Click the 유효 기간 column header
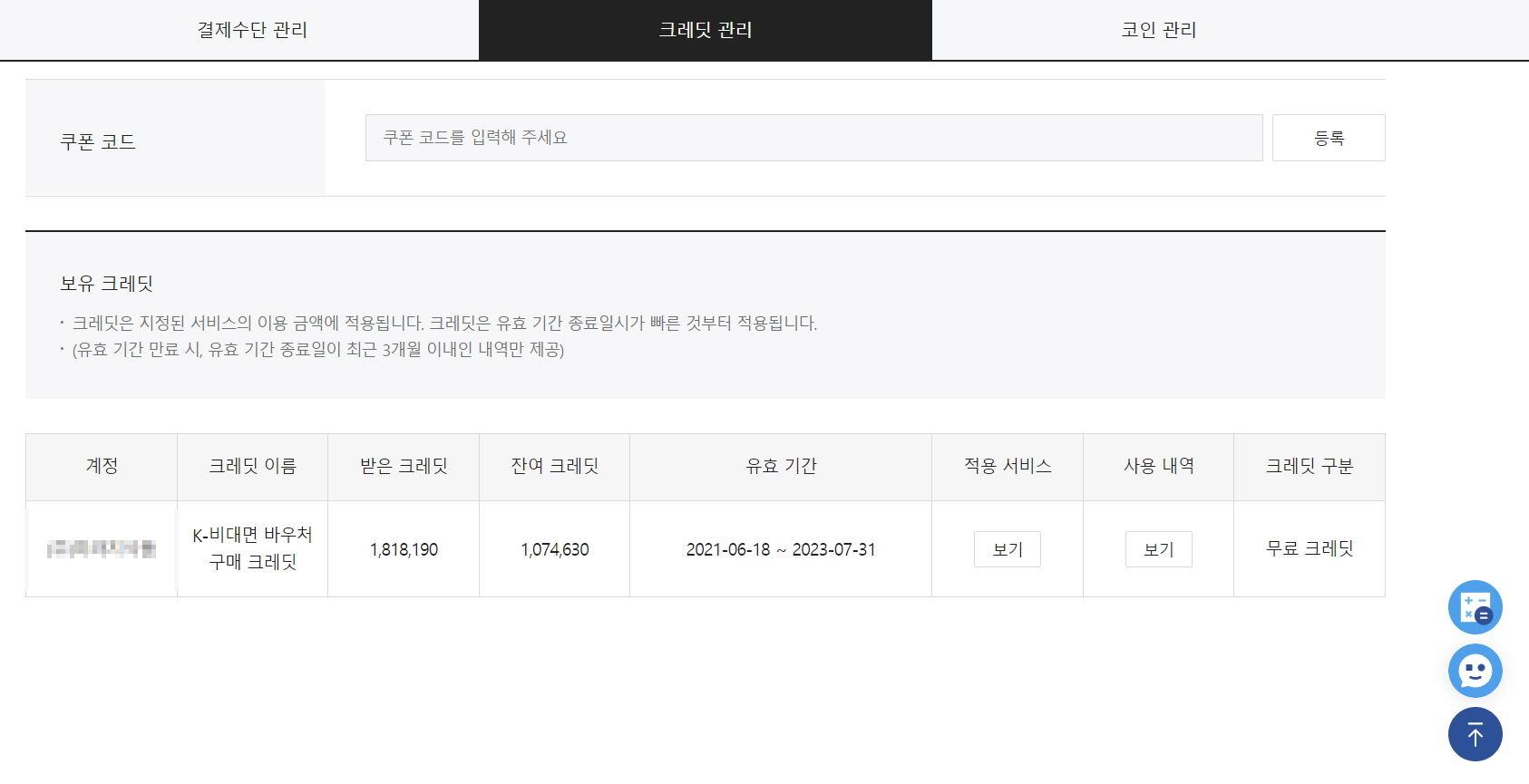The height and width of the screenshot is (784, 1529). [781, 467]
